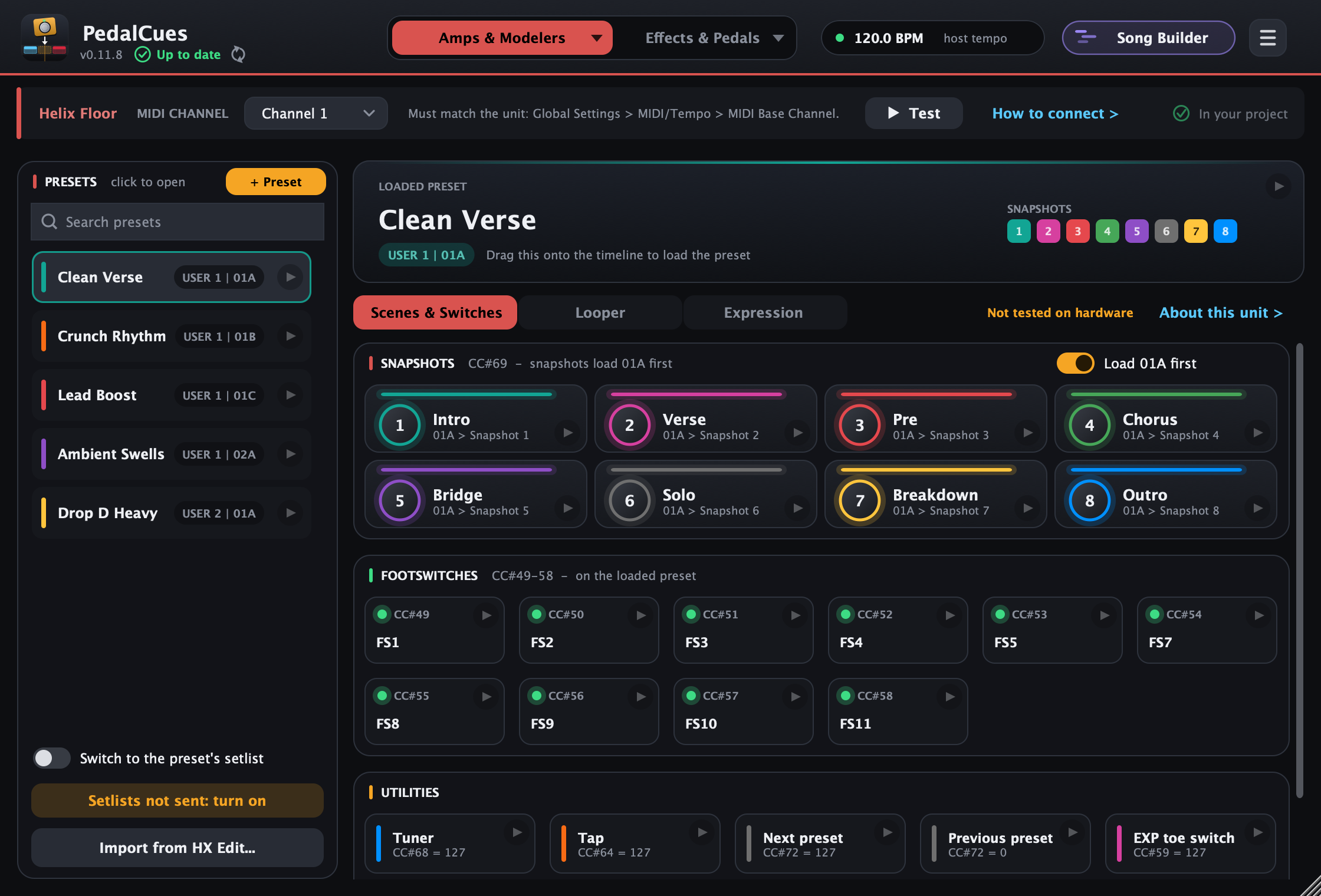Click the + Preset button

click(275, 182)
